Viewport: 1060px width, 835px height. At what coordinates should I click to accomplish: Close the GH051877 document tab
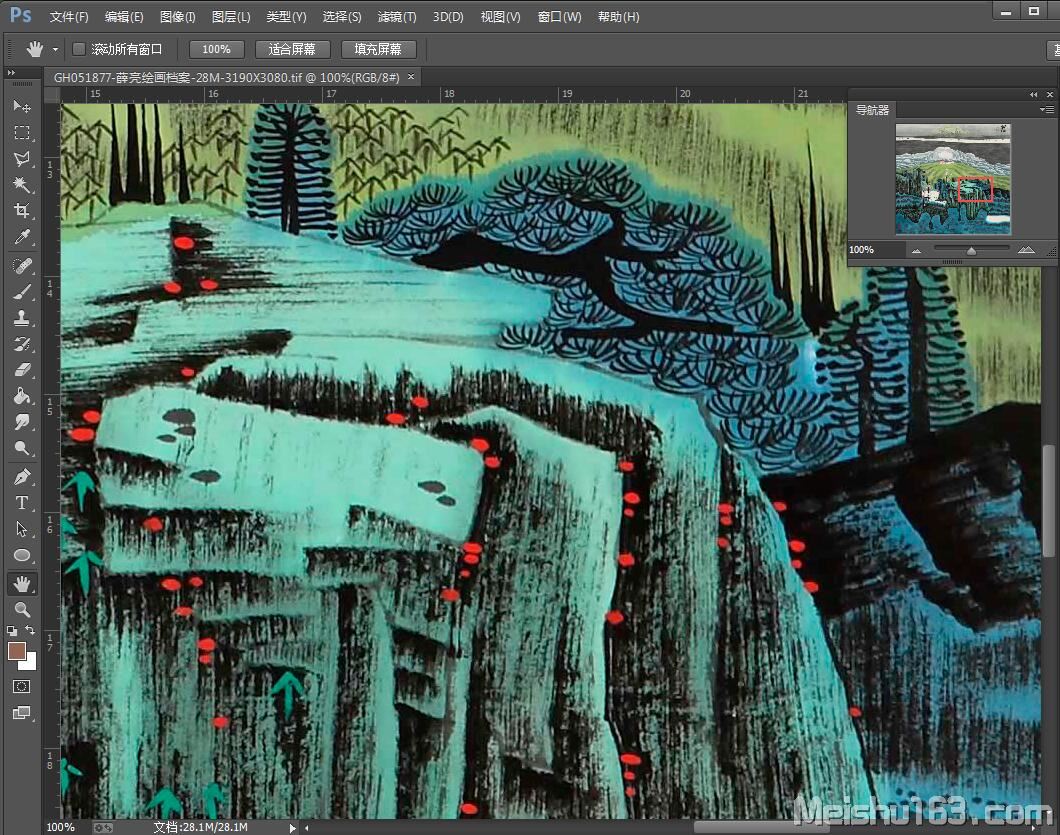pyautogui.click(x=410, y=77)
